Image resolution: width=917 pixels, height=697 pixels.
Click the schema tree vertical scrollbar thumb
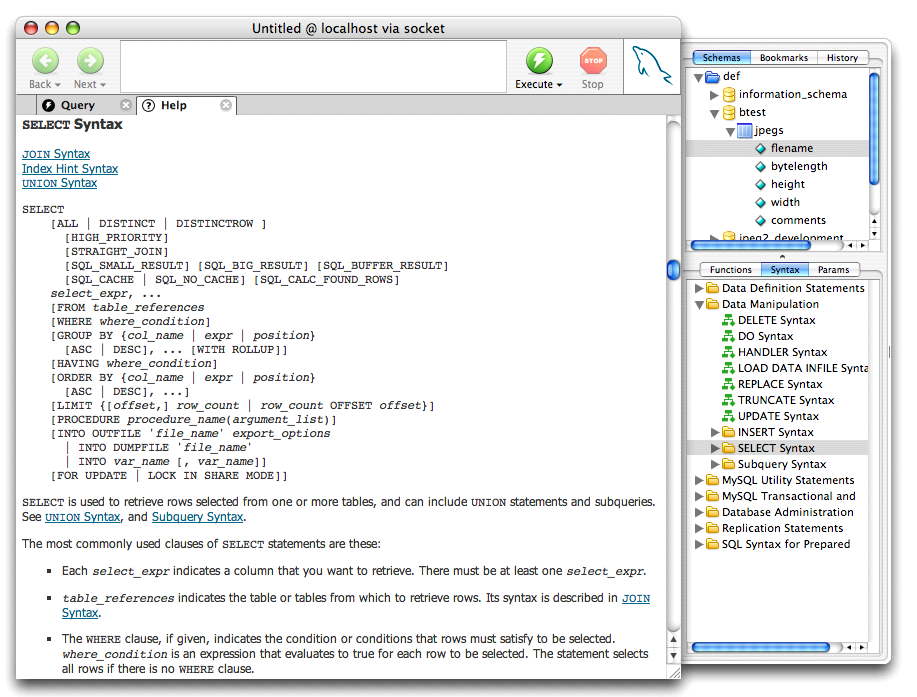874,129
